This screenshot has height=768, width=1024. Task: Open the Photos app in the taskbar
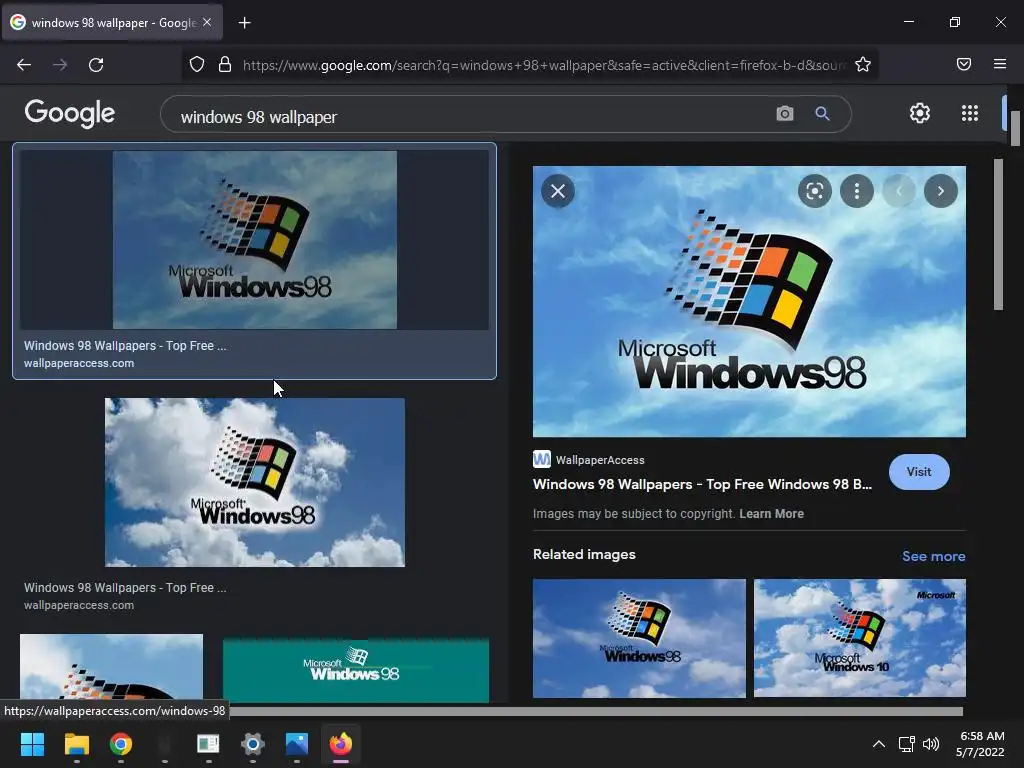pos(296,744)
